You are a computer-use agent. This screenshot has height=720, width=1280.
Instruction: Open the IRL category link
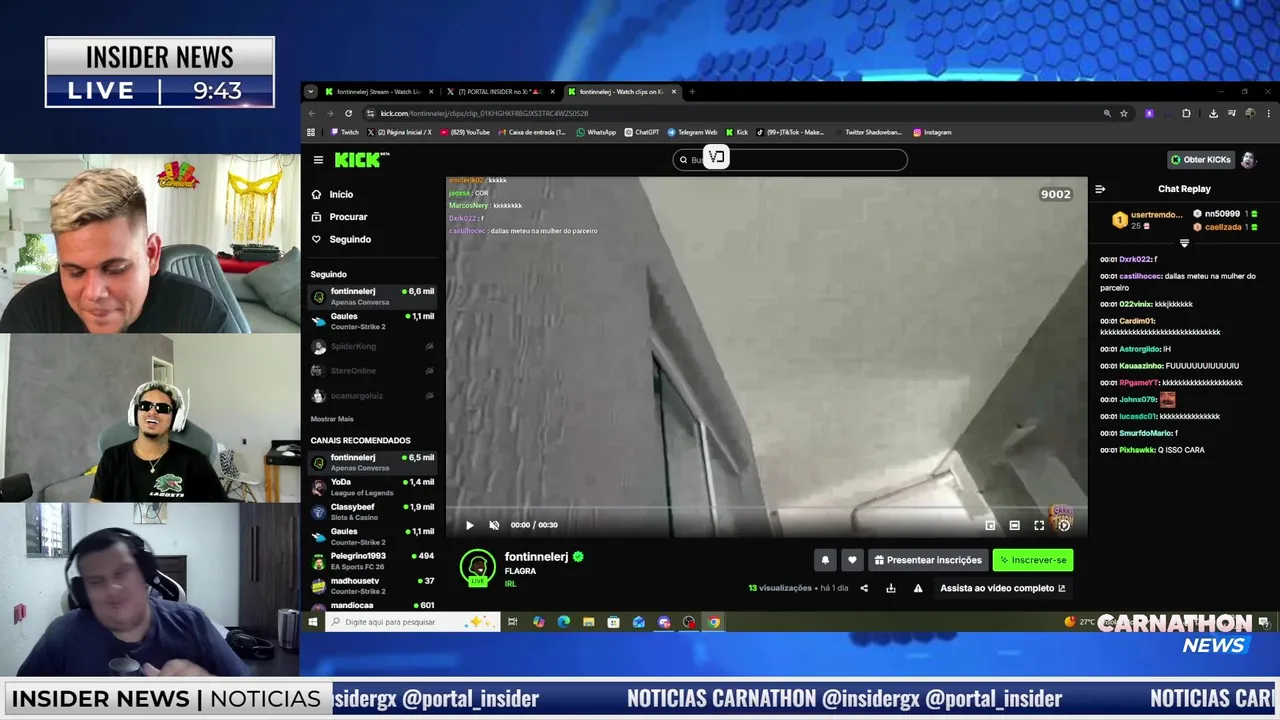[x=510, y=583]
